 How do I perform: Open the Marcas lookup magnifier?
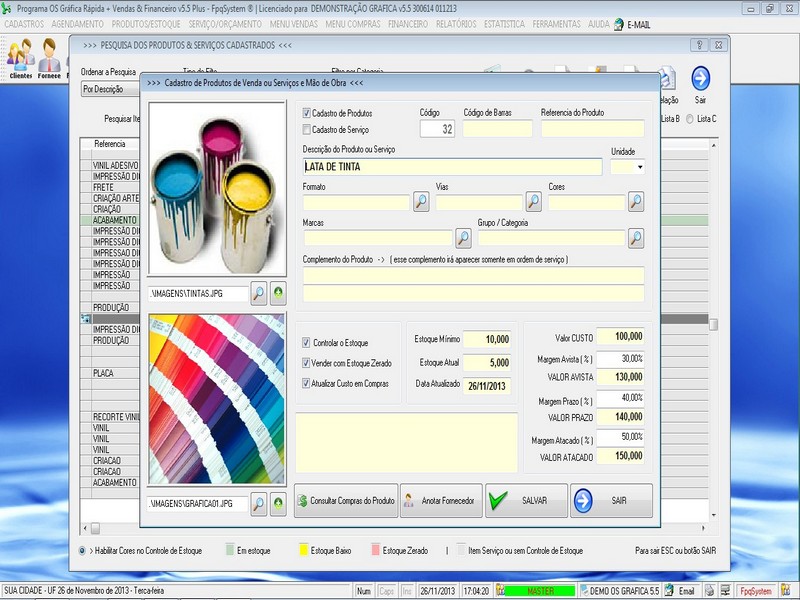tap(463, 238)
